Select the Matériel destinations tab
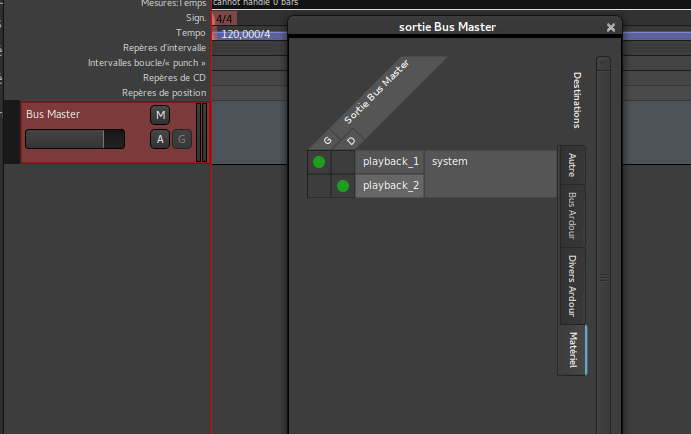The image size is (691, 434). [572, 350]
